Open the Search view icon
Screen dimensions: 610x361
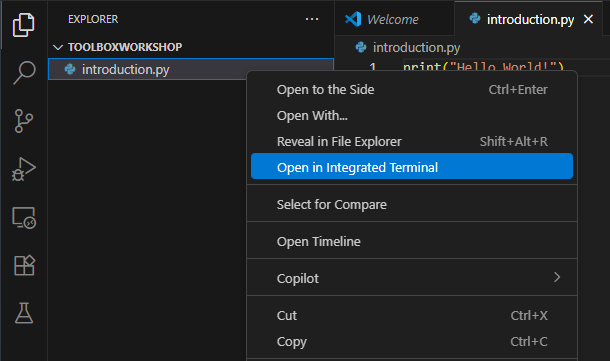point(24,73)
